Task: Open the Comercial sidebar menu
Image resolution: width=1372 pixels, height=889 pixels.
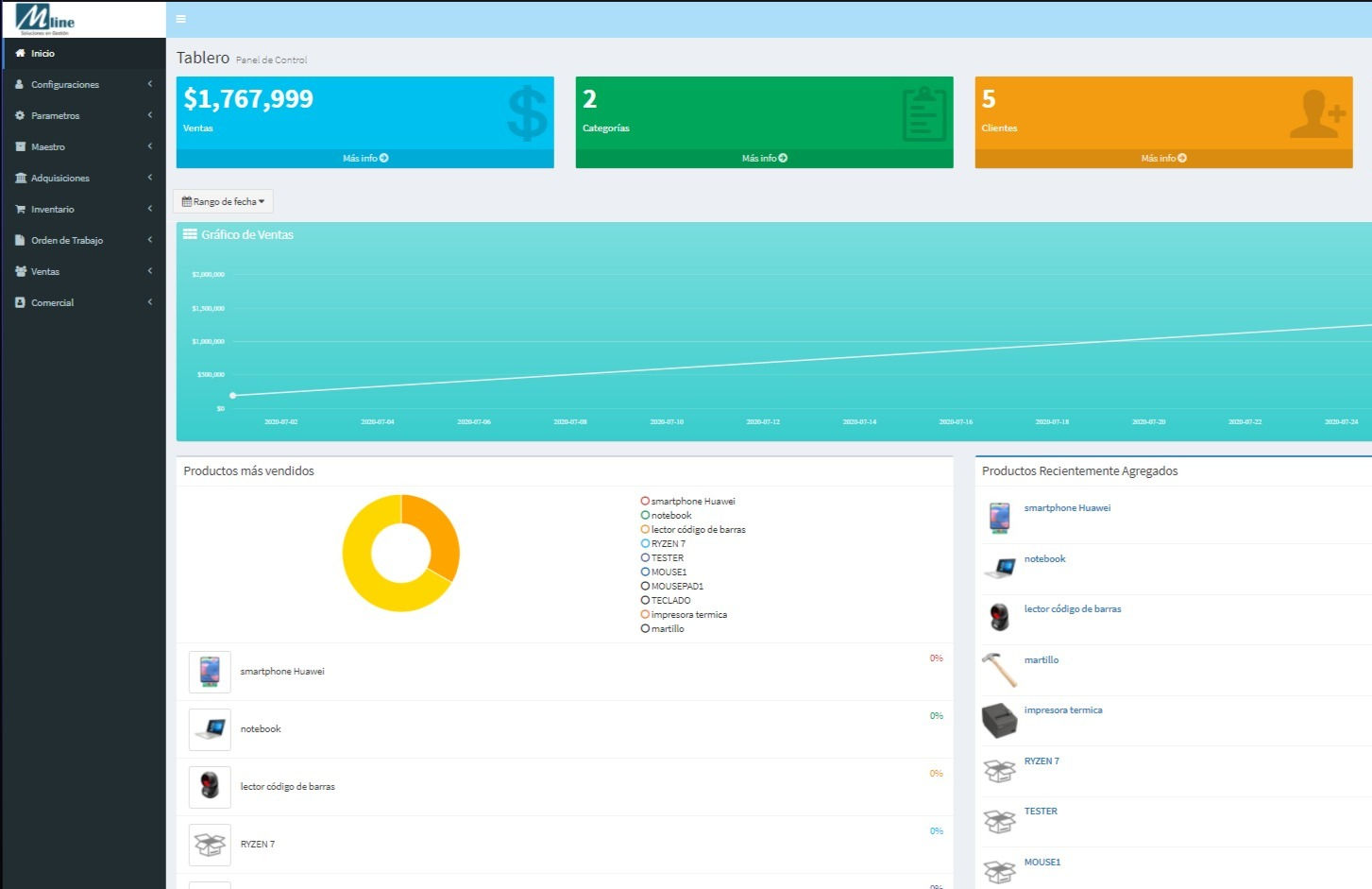Action: [52, 302]
